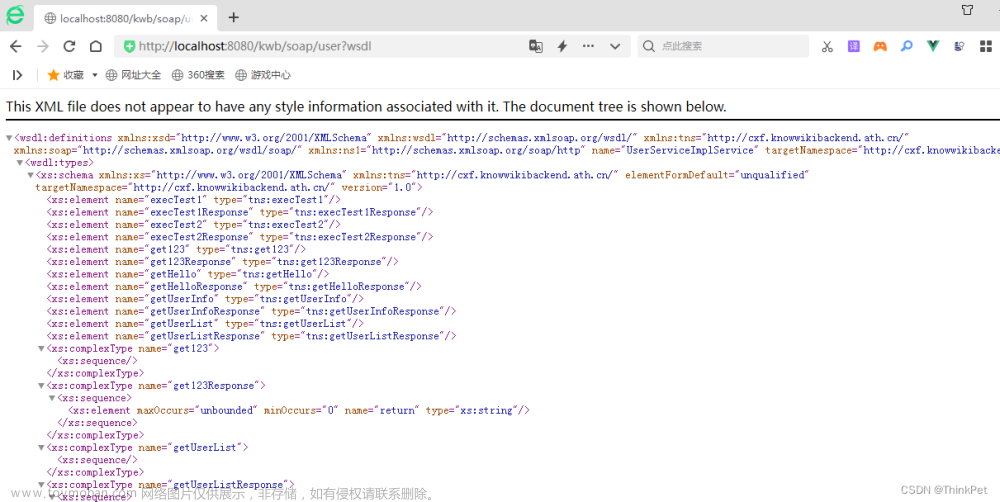Collapse complexType getUserList node
1000x502 pixels.
(41, 448)
